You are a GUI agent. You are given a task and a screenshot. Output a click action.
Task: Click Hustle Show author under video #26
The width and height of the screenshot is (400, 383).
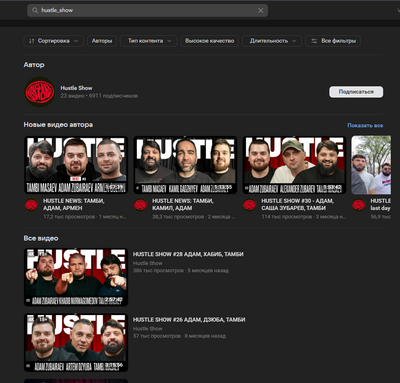click(148, 328)
